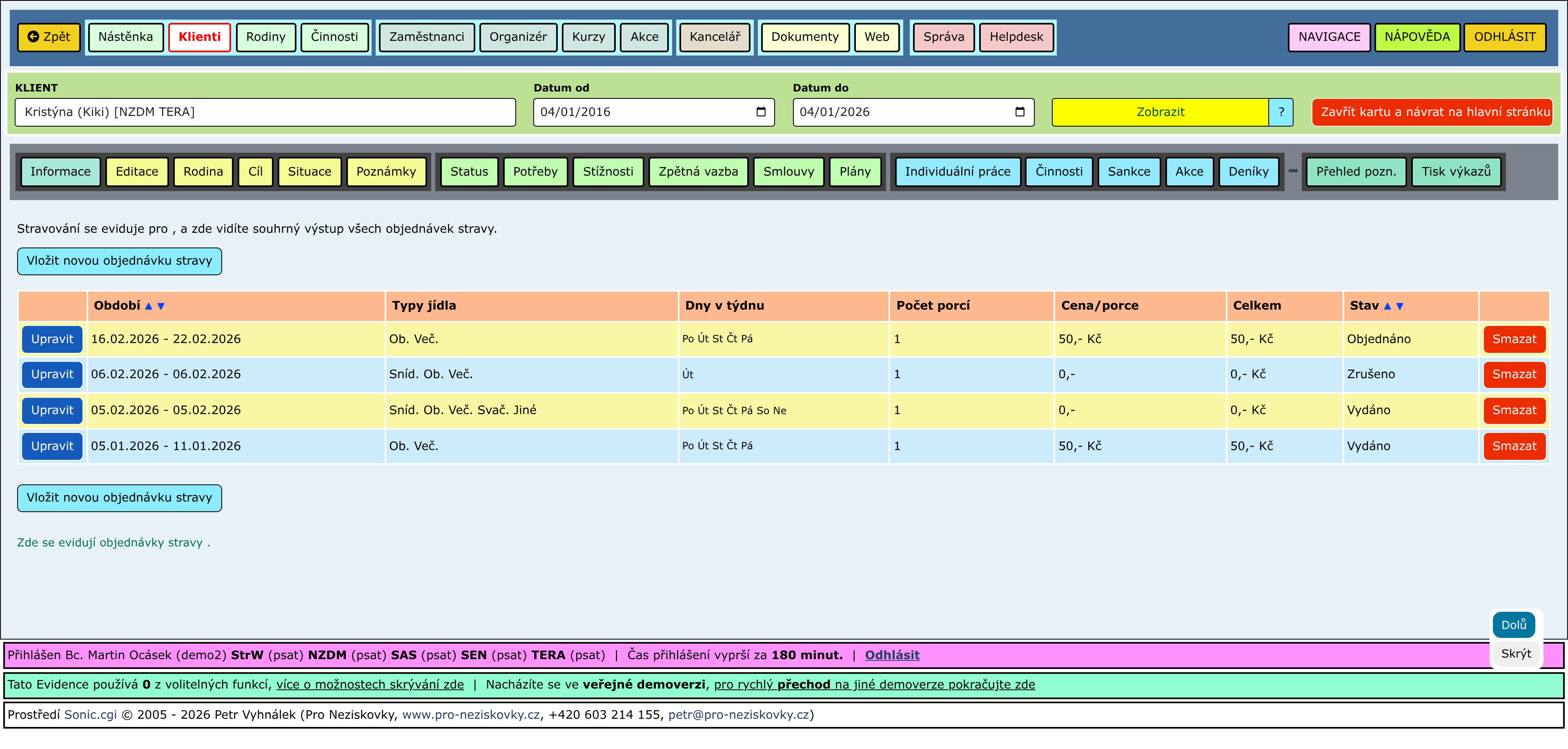Open the Plány tab
The height and width of the screenshot is (749, 1568).
(855, 172)
